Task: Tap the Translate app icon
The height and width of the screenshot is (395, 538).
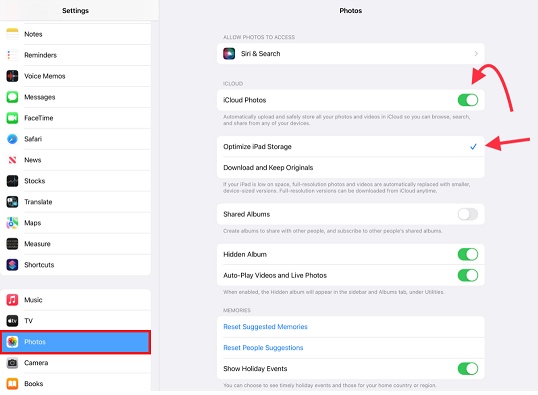Action: [12, 202]
